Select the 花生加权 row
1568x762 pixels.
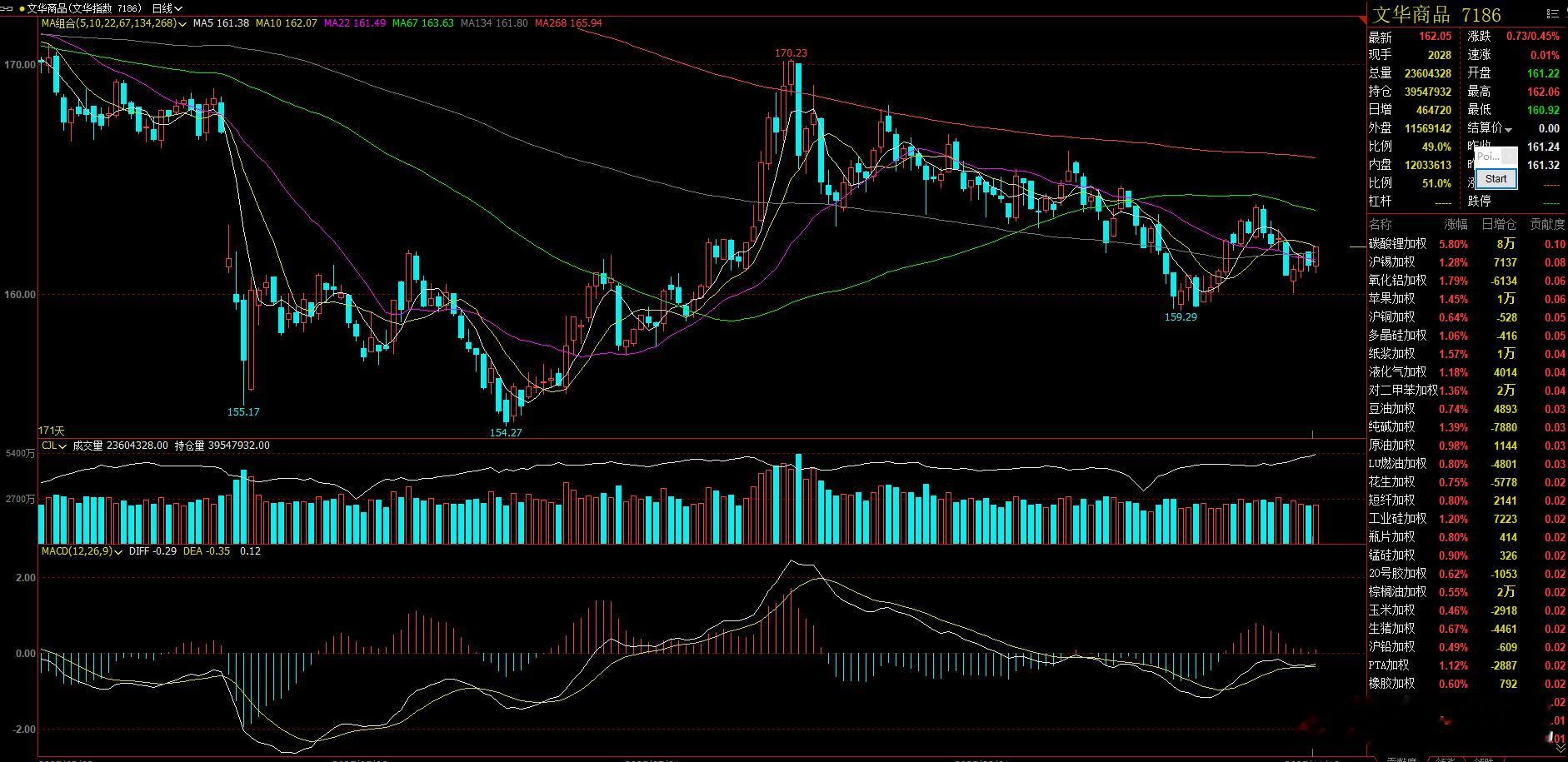coord(1467,482)
